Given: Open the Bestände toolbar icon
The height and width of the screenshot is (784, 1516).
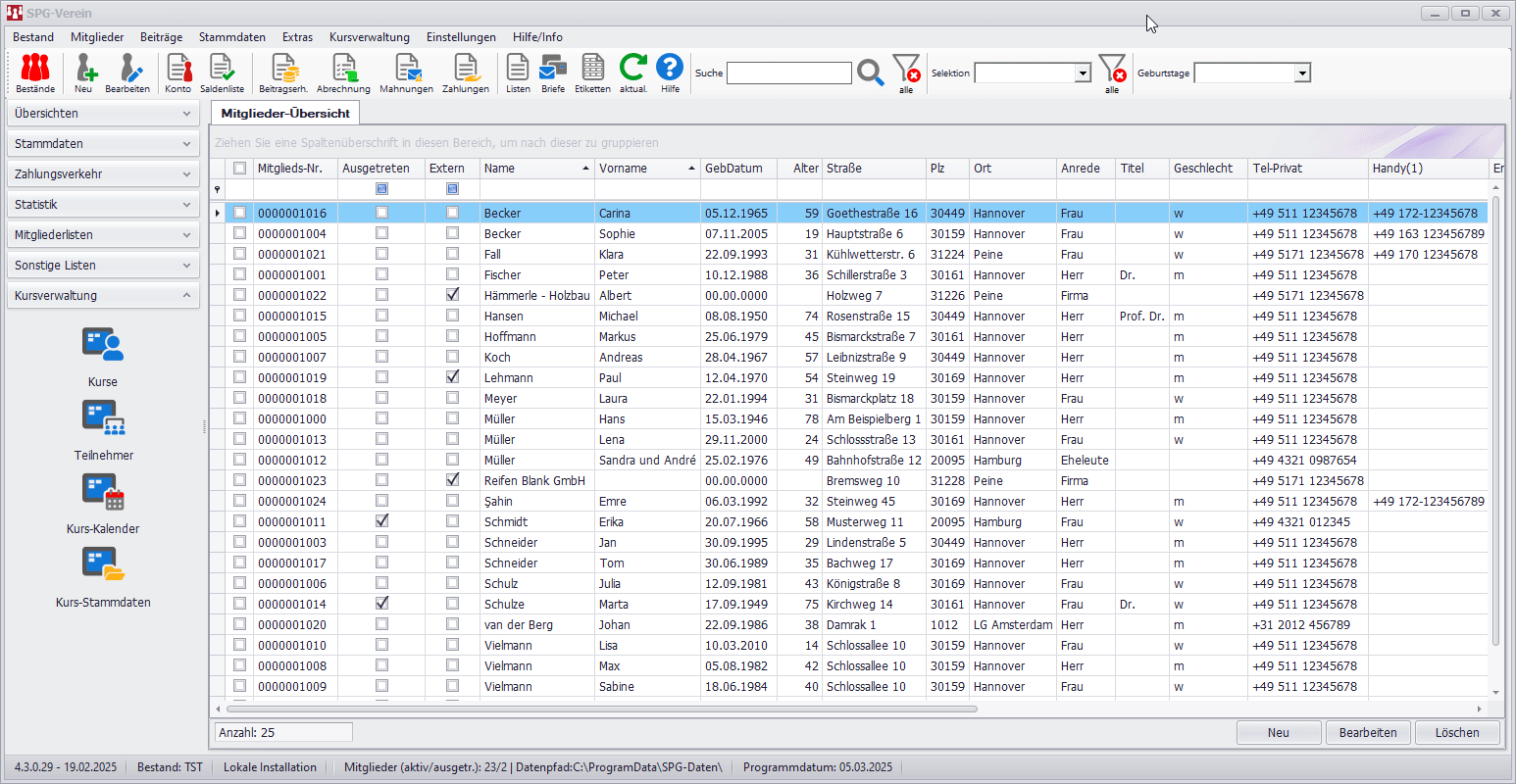Looking at the screenshot, I should pyautogui.click(x=35, y=73).
